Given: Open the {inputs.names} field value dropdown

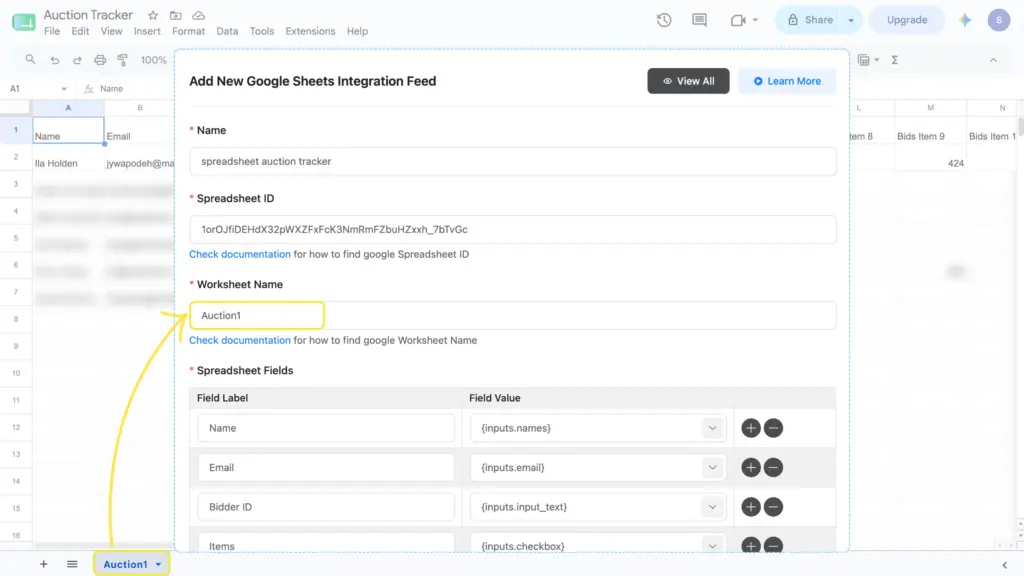Looking at the screenshot, I should click(x=712, y=428).
